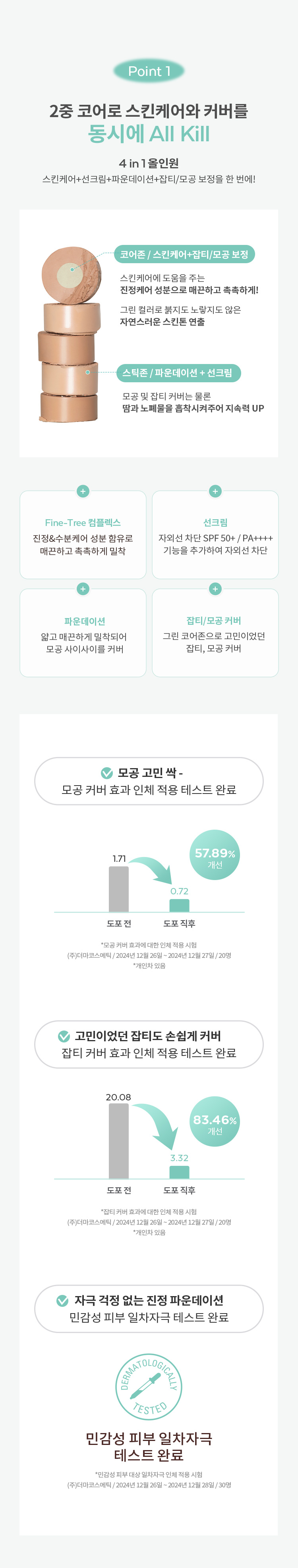The width and height of the screenshot is (298, 1568).
Task: Select the 스틱존 / 파운데이션 + 선크림 label
Action: click(178, 372)
